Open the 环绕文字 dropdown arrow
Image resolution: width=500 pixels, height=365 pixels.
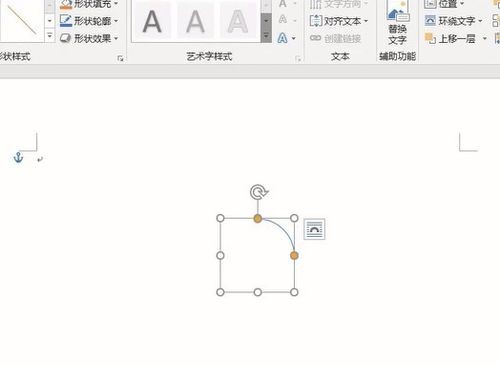pyautogui.click(x=480, y=21)
